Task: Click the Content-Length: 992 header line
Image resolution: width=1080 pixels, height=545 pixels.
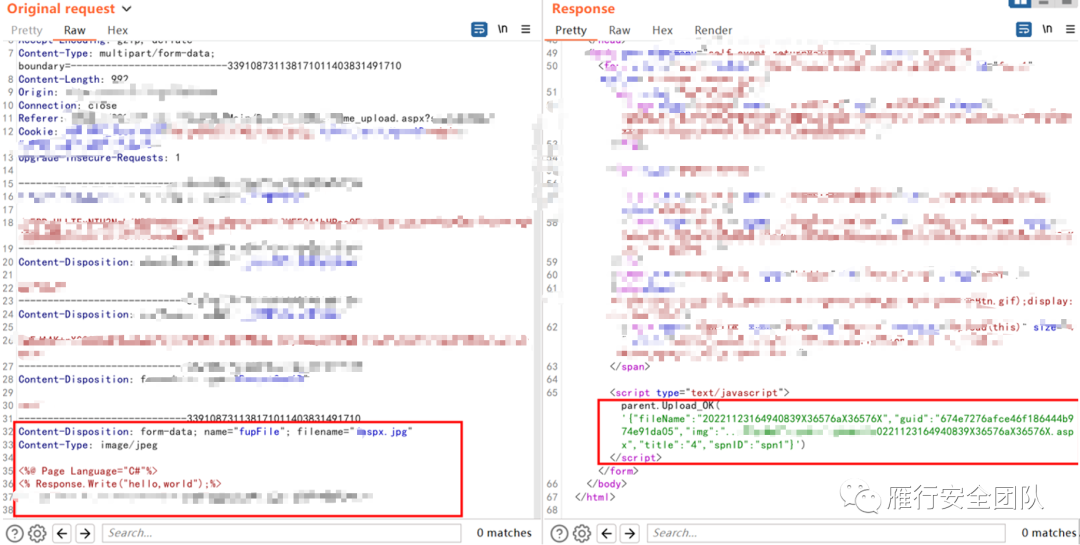Action: pyautogui.click(x=73, y=79)
